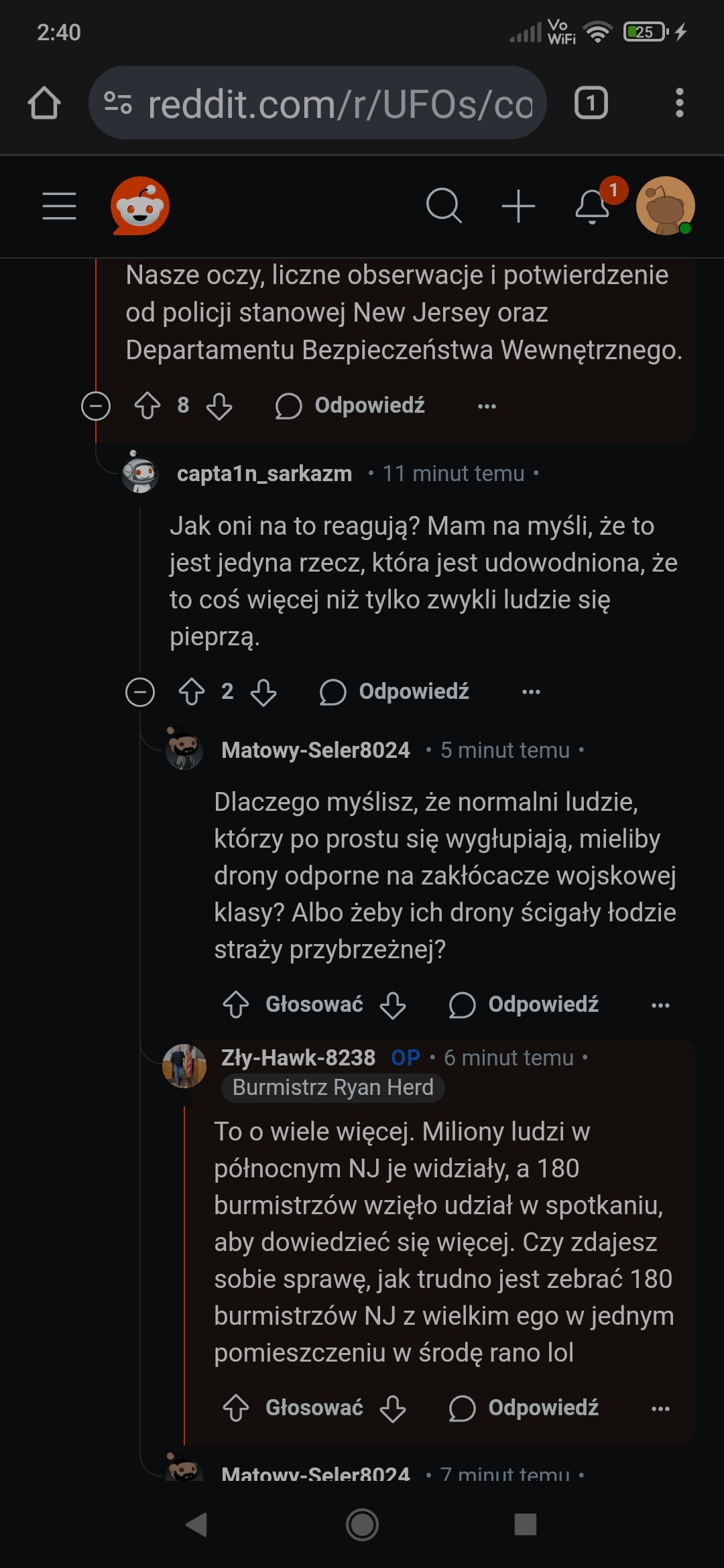Viewport: 724px width, 1568px height.
Task: Tap the plus icon to create a post
Action: click(518, 206)
